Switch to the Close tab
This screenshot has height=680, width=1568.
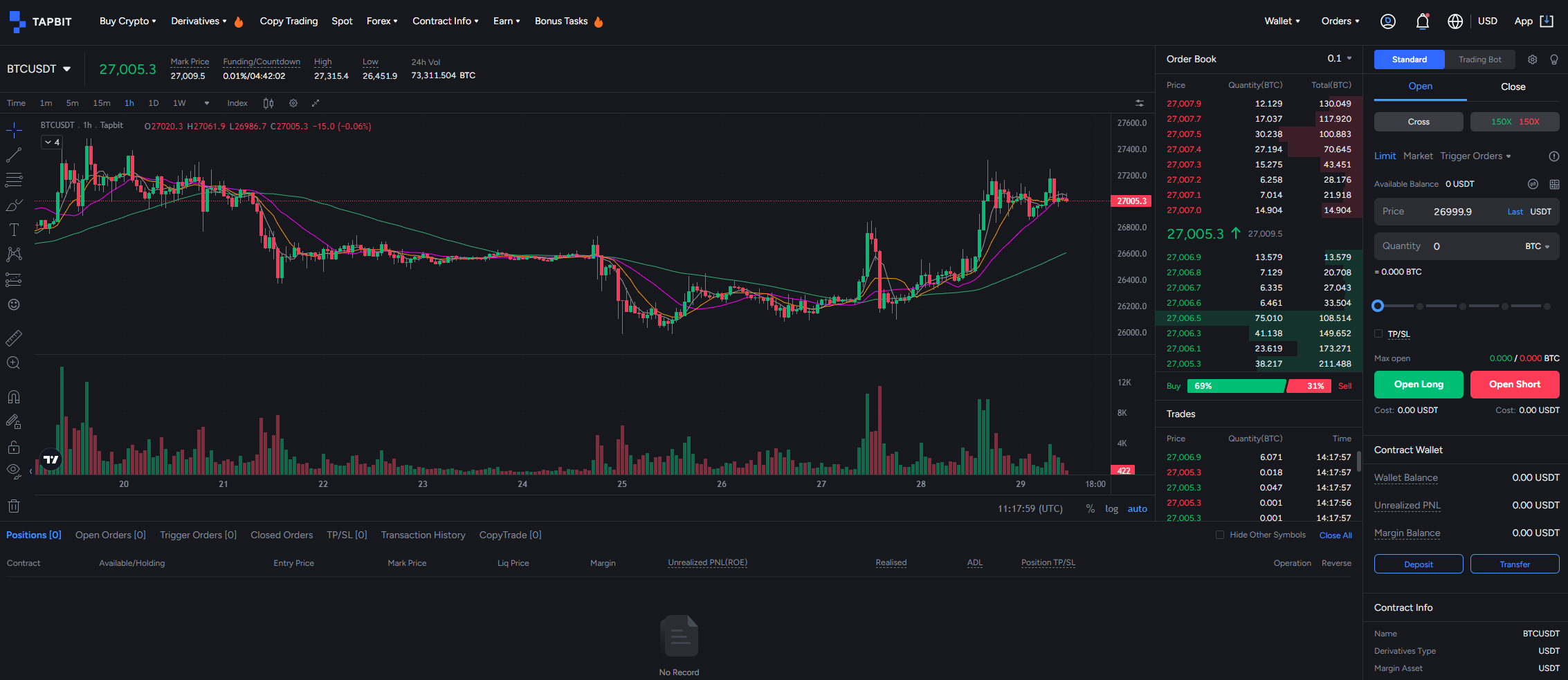coord(1513,87)
